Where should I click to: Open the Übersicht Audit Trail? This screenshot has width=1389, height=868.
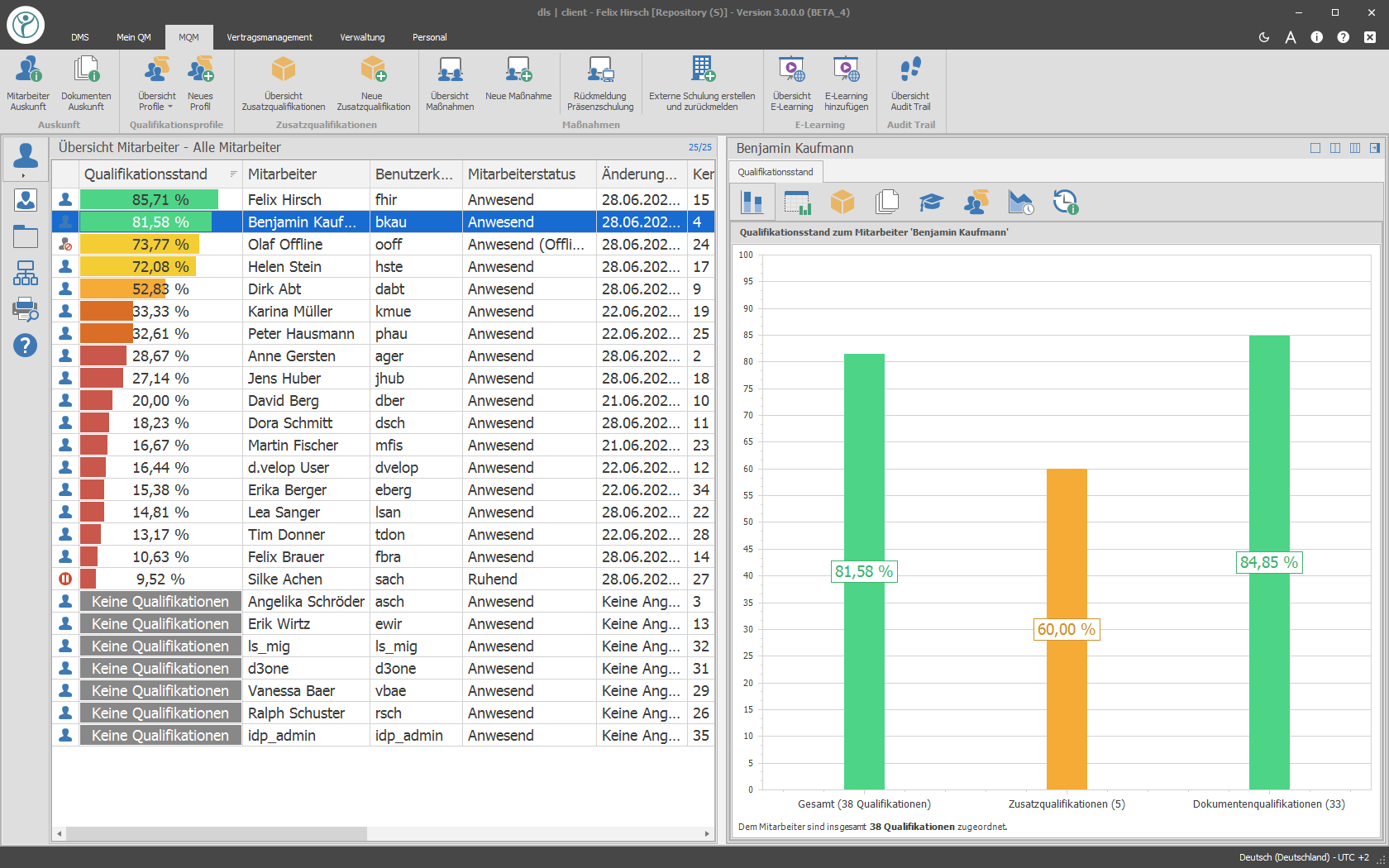point(909,83)
